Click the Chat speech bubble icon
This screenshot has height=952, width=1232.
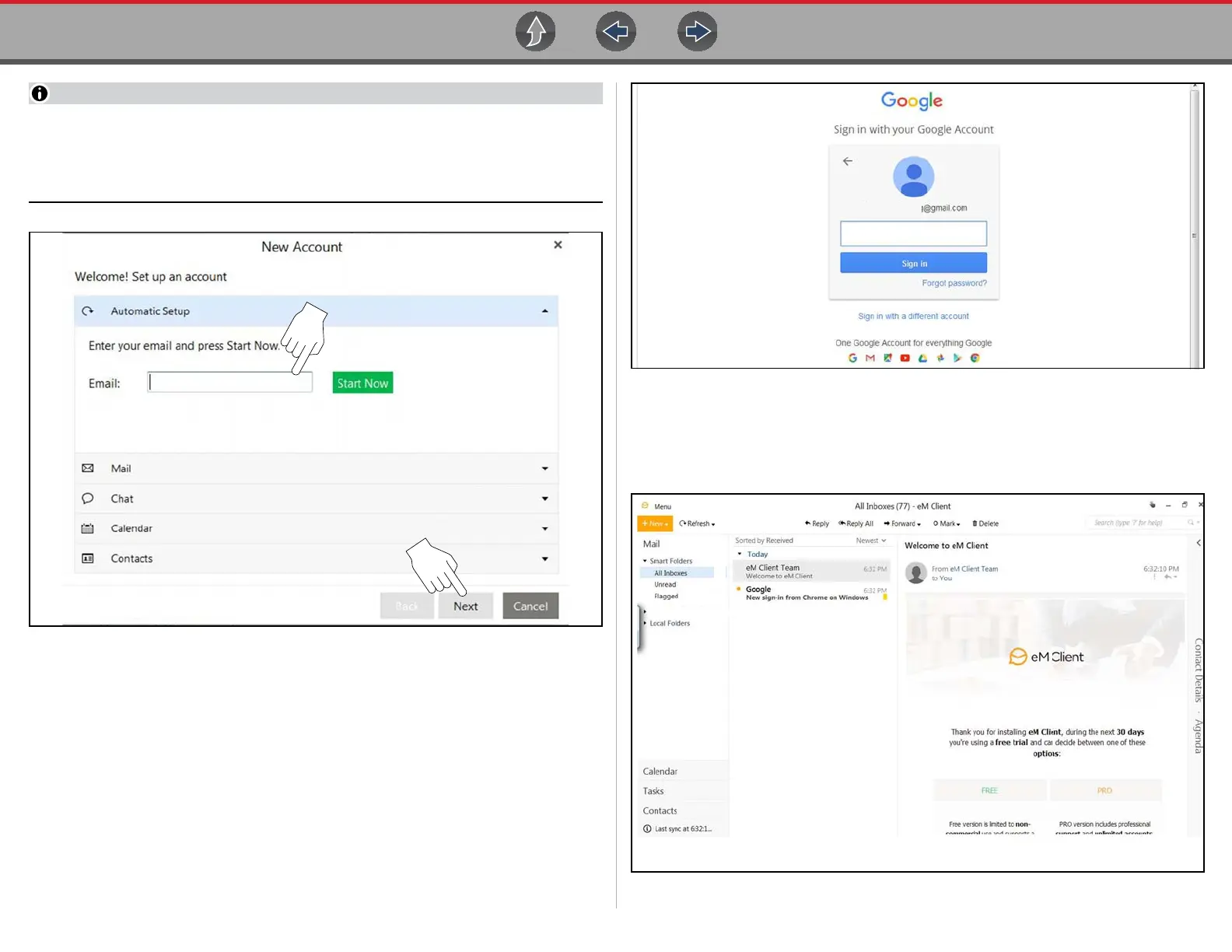[x=88, y=499]
